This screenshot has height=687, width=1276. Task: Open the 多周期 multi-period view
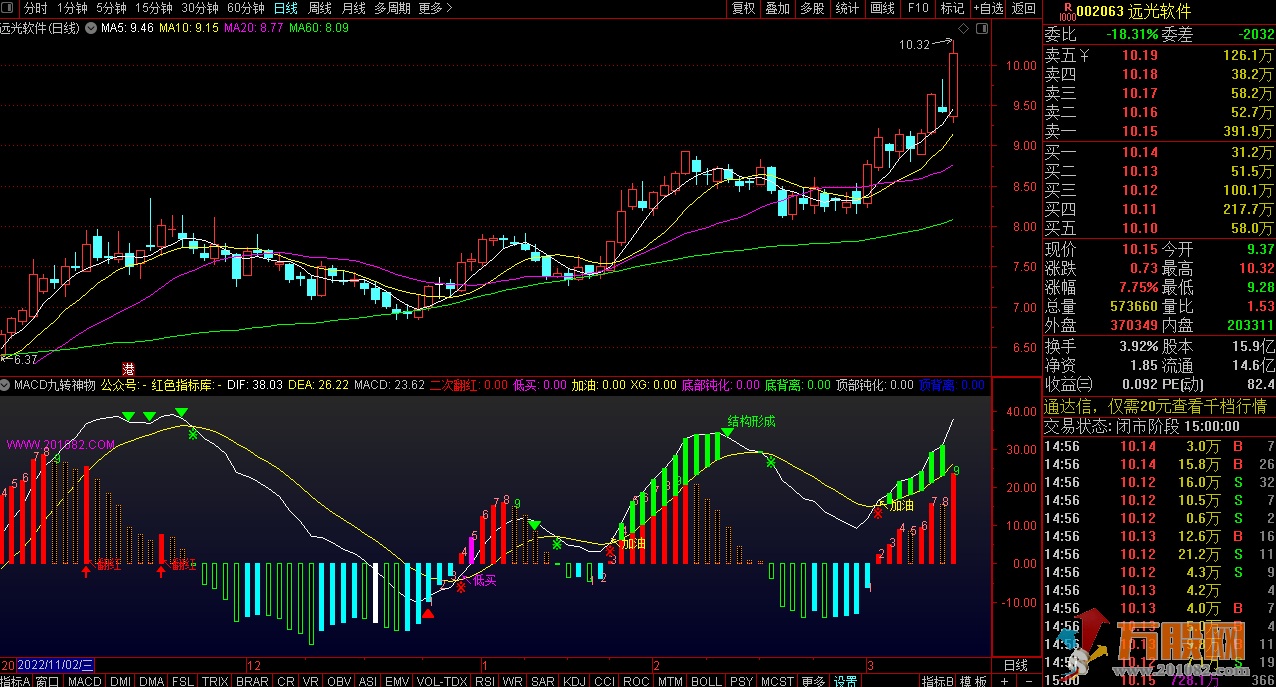(394, 8)
